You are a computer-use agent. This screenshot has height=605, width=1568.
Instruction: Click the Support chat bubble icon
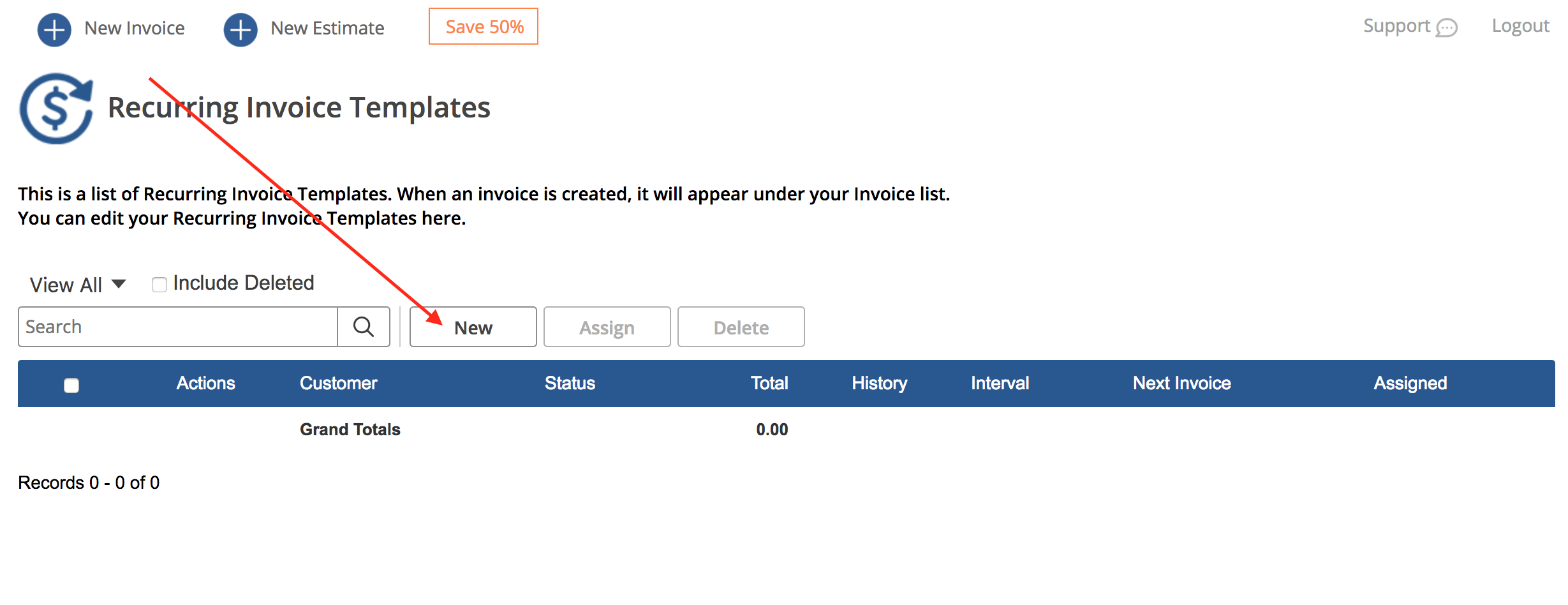pyautogui.click(x=1446, y=28)
